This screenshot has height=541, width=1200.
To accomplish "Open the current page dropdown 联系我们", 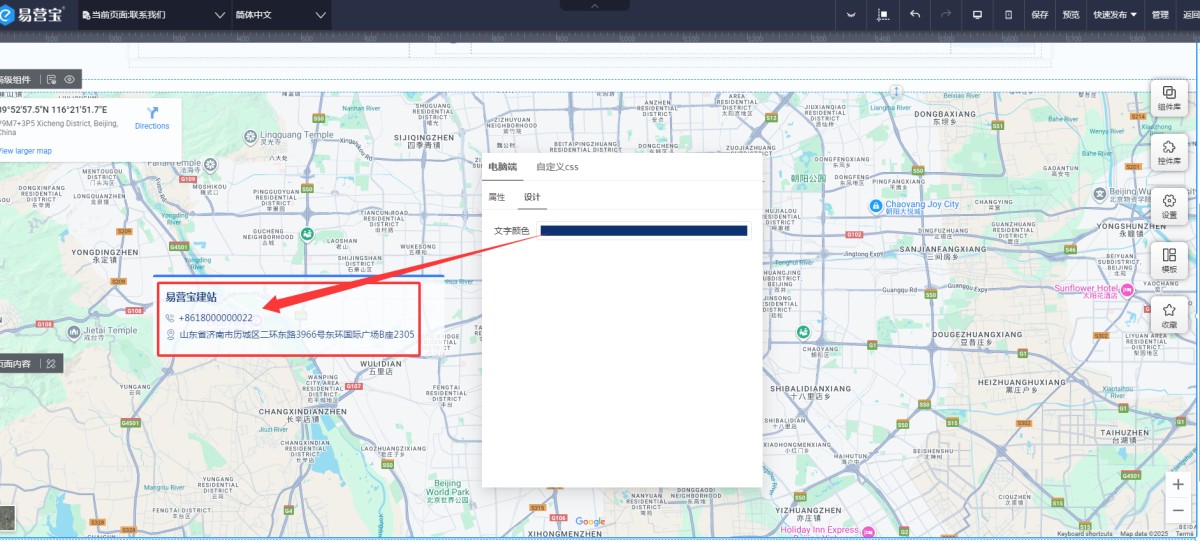I will click(x=154, y=15).
